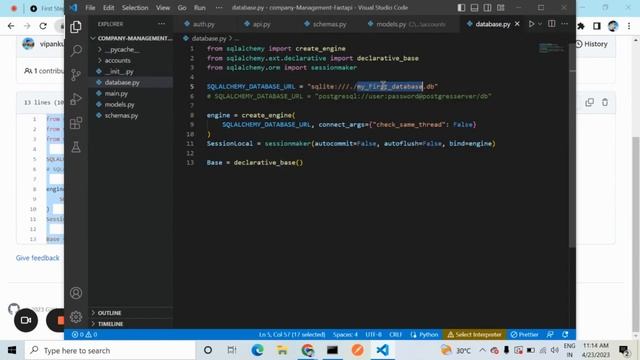Switch to Chrome from taskbar

[x=307, y=350]
